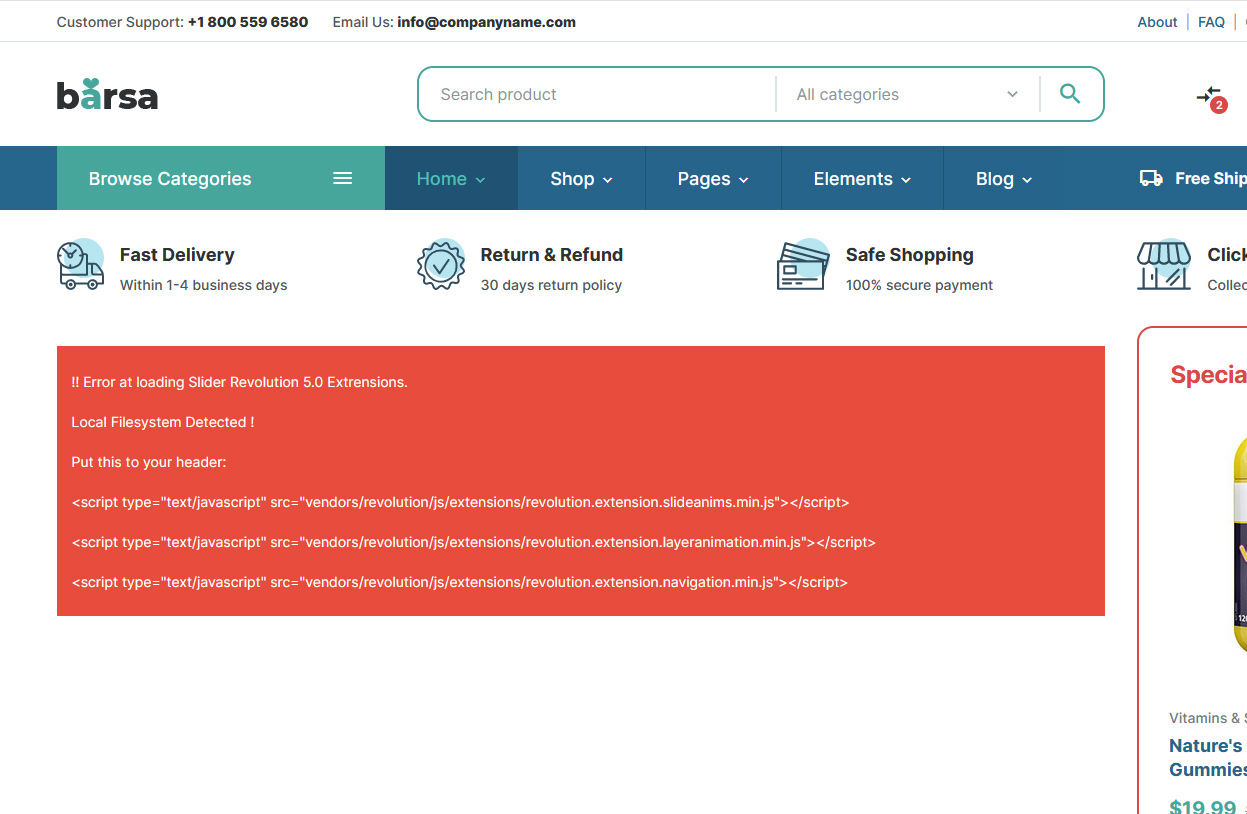Screen dimensions: 1247x814
Task: Open the Blog menu item
Action: click(1003, 179)
